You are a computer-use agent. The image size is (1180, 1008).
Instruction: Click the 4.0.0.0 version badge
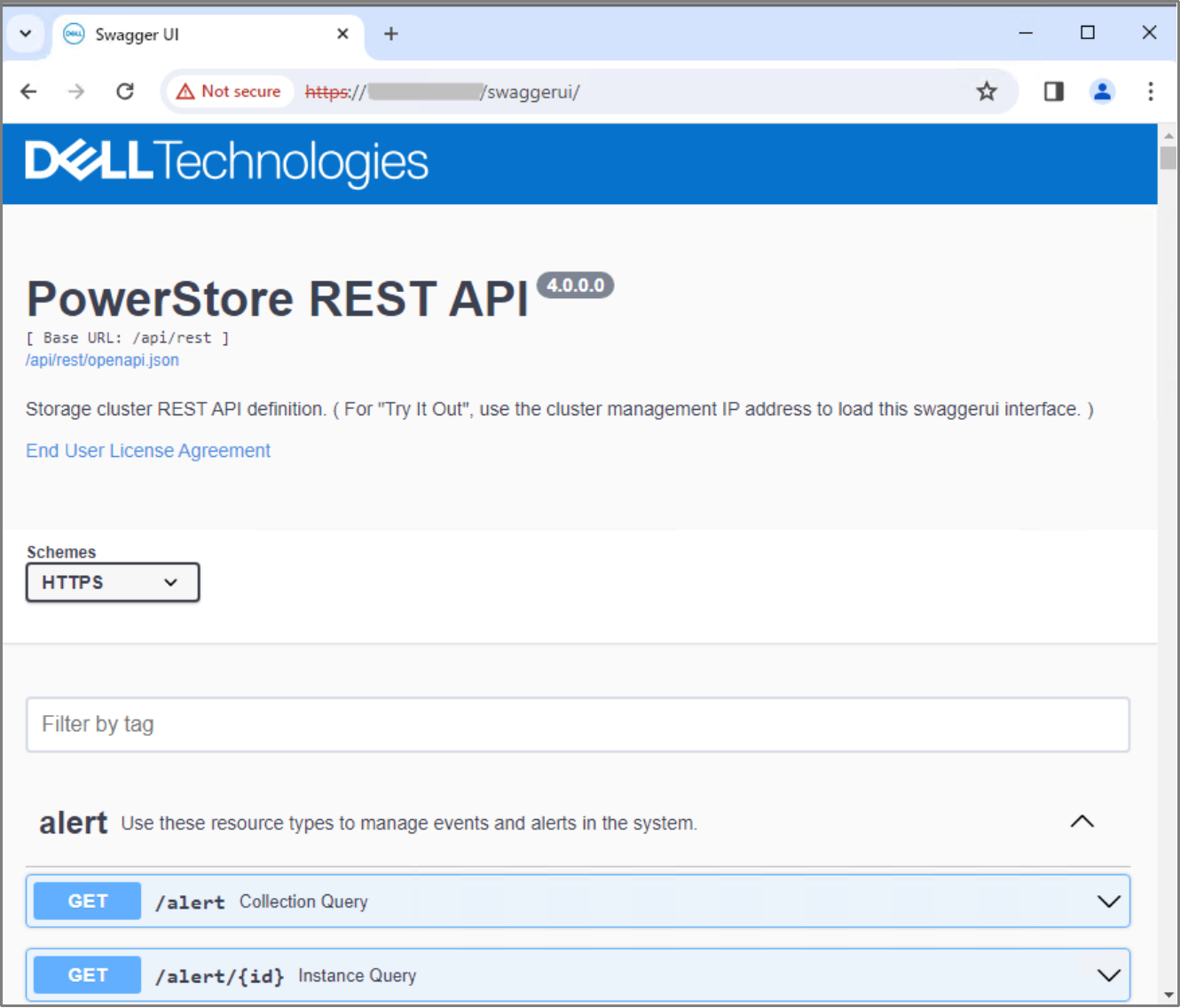click(x=576, y=285)
